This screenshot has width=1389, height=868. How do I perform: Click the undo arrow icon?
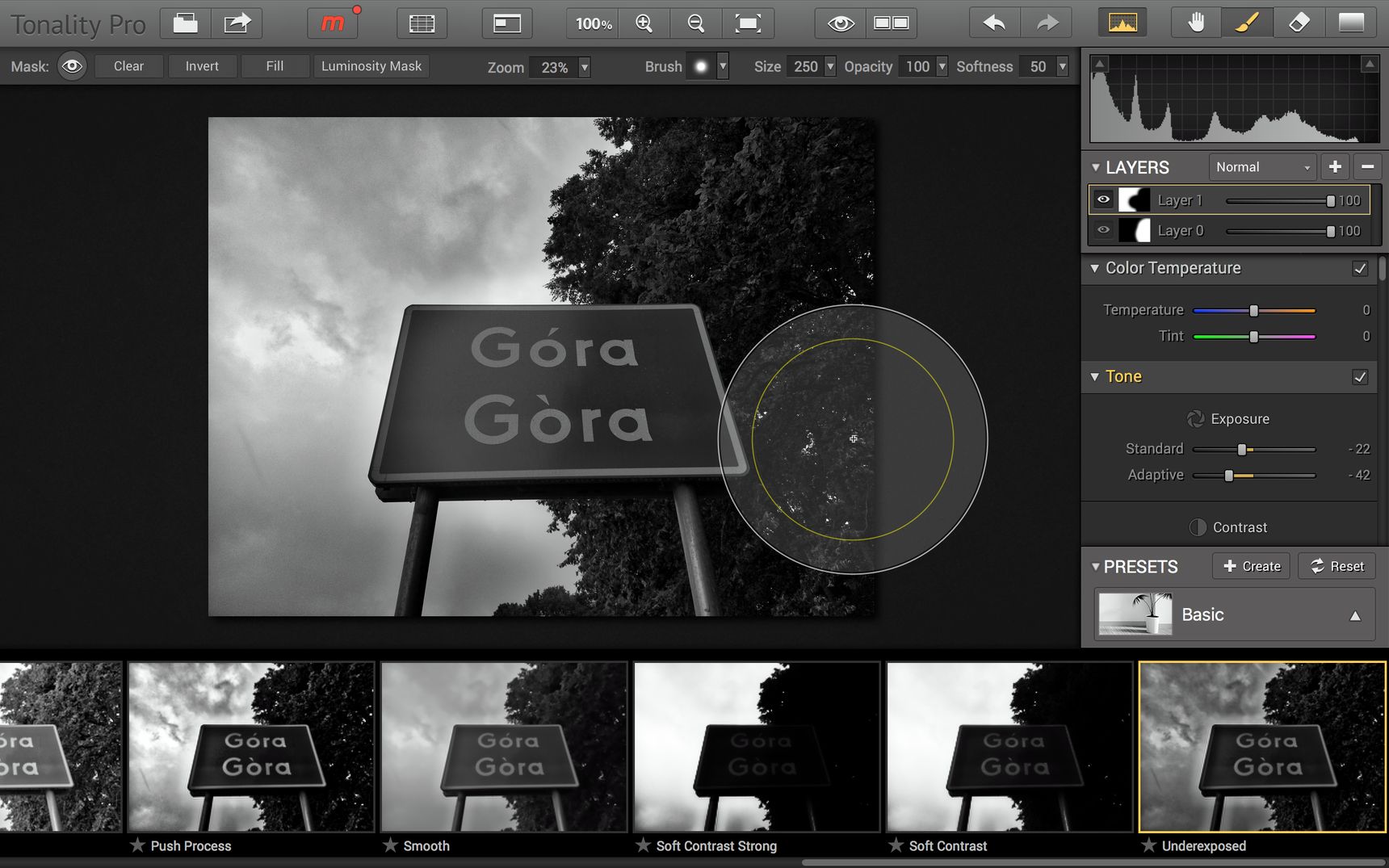click(x=995, y=23)
